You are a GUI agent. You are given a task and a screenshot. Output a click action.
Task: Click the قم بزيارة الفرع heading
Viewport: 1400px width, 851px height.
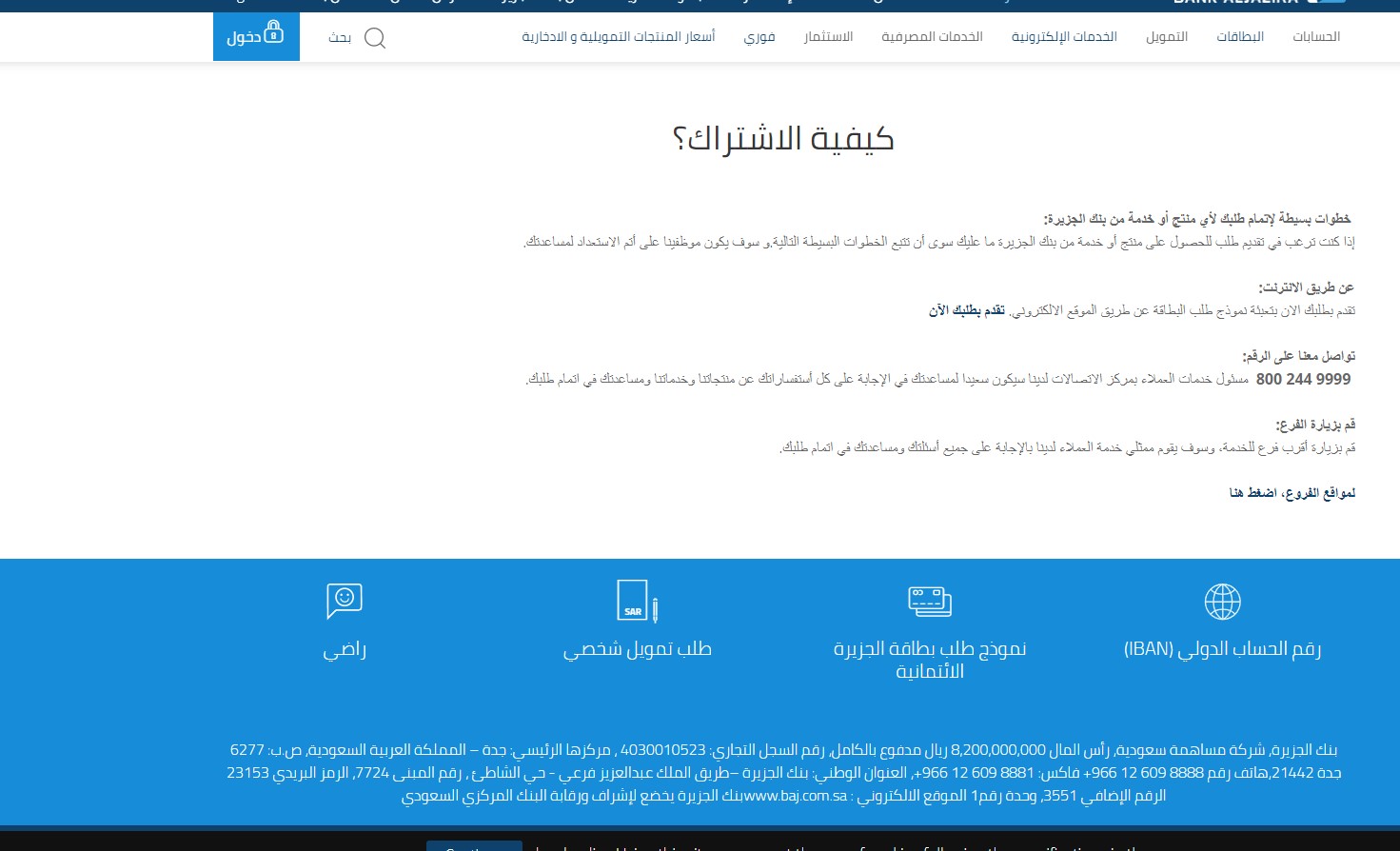pos(1315,425)
